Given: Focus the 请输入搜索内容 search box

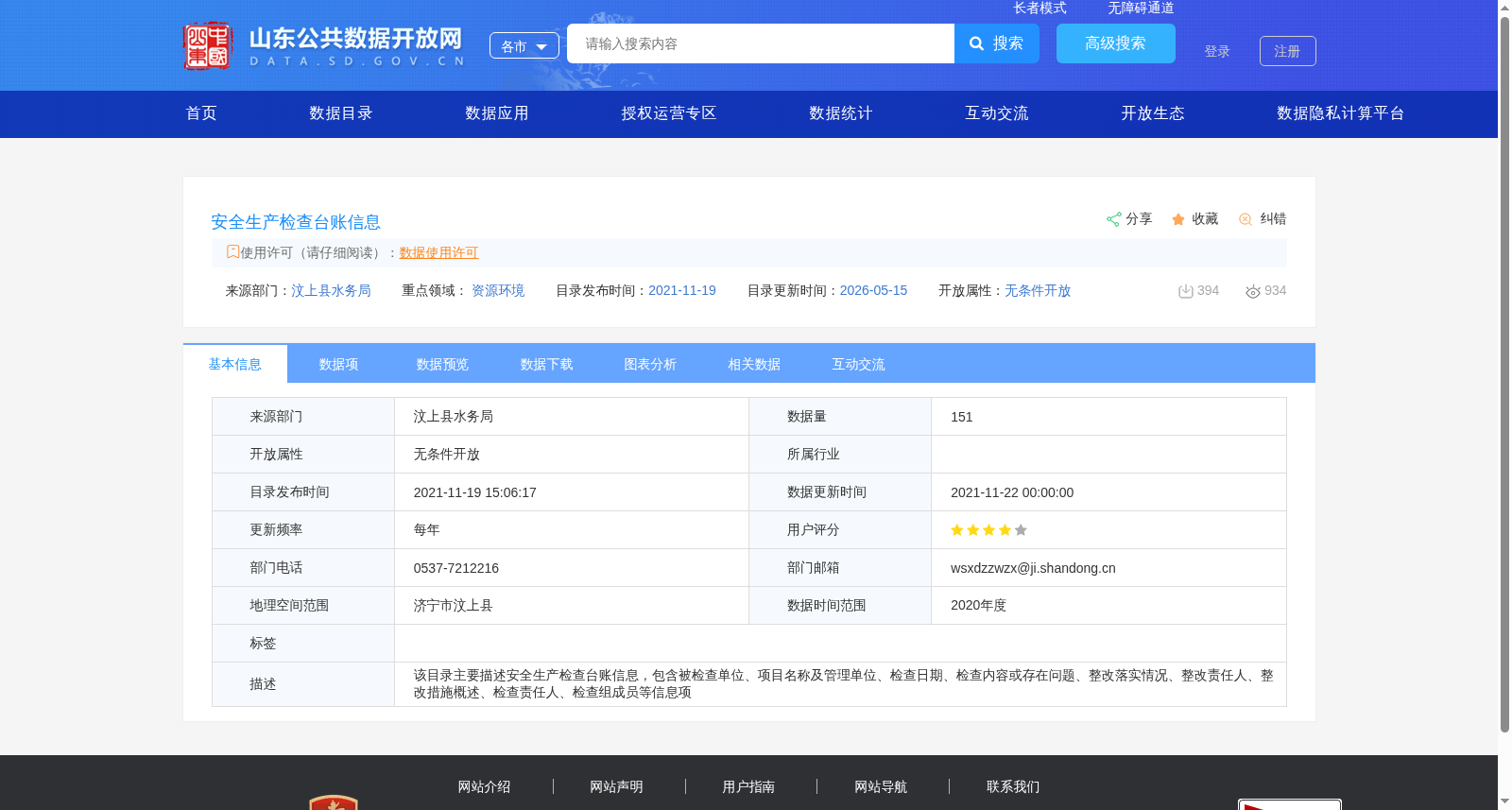Looking at the screenshot, I should tap(761, 43).
